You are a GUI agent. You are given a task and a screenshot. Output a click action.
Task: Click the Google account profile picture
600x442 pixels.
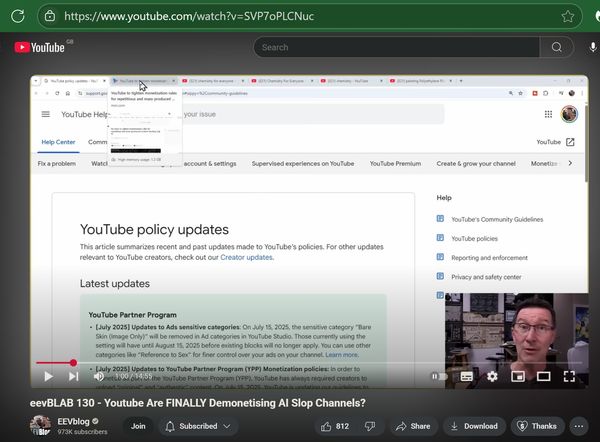click(569, 114)
